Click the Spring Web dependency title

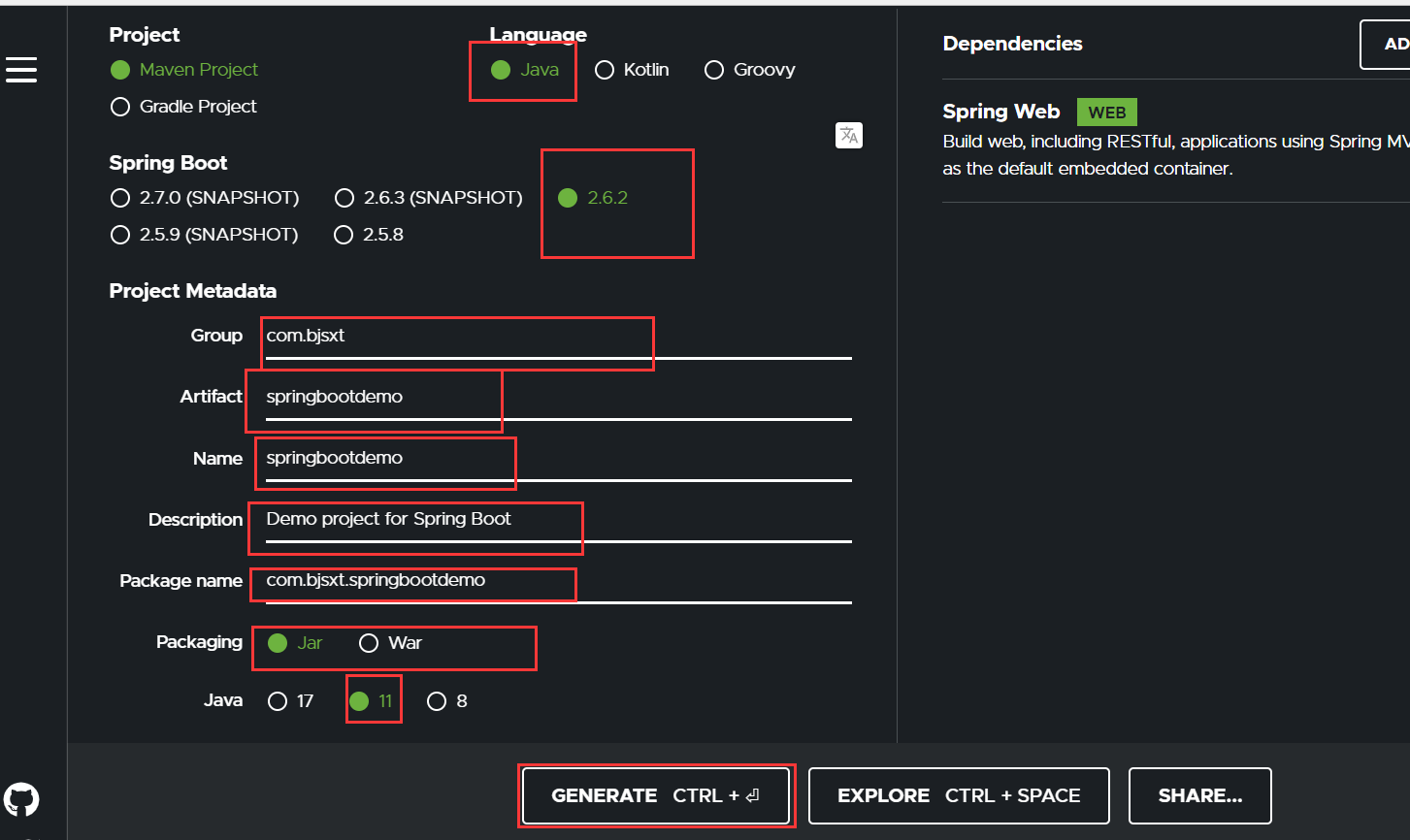tap(1000, 112)
